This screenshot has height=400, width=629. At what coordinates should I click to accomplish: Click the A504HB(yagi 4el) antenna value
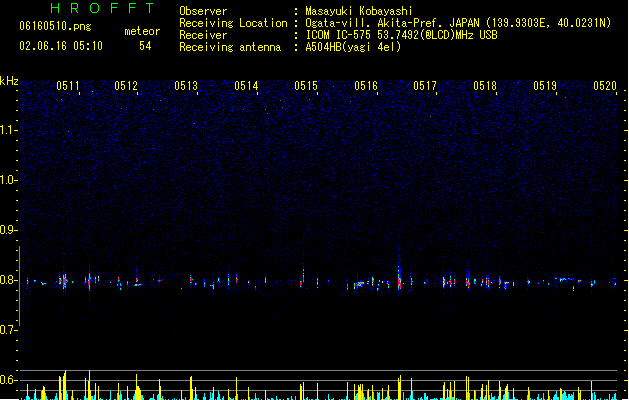[x=353, y=47]
